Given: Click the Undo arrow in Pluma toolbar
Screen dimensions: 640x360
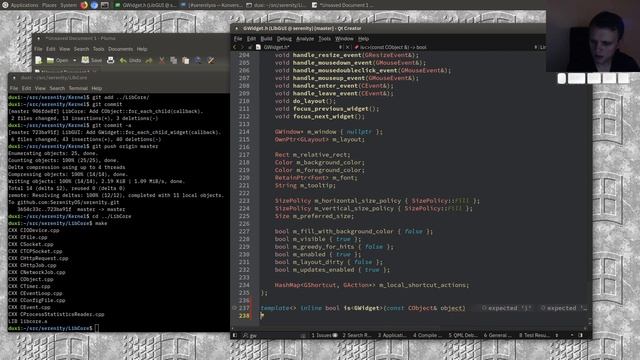Looking at the screenshot, I should 123,60.
